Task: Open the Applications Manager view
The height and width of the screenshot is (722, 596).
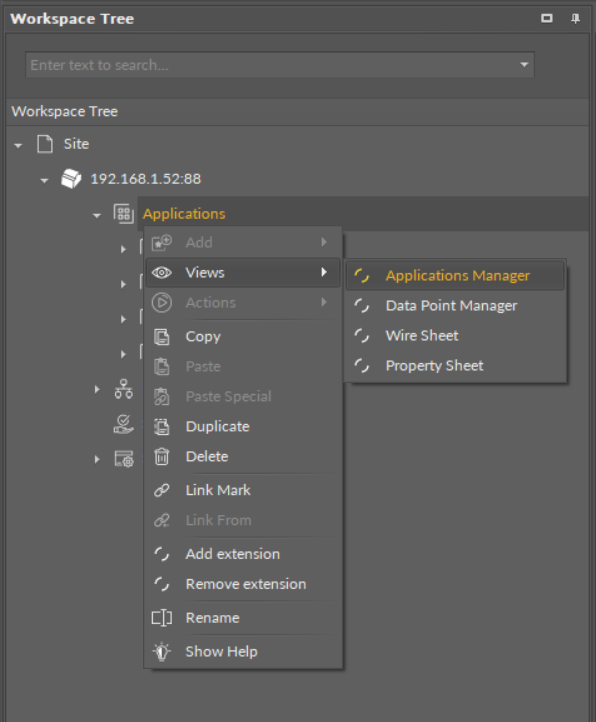Action: coord(455,276)
